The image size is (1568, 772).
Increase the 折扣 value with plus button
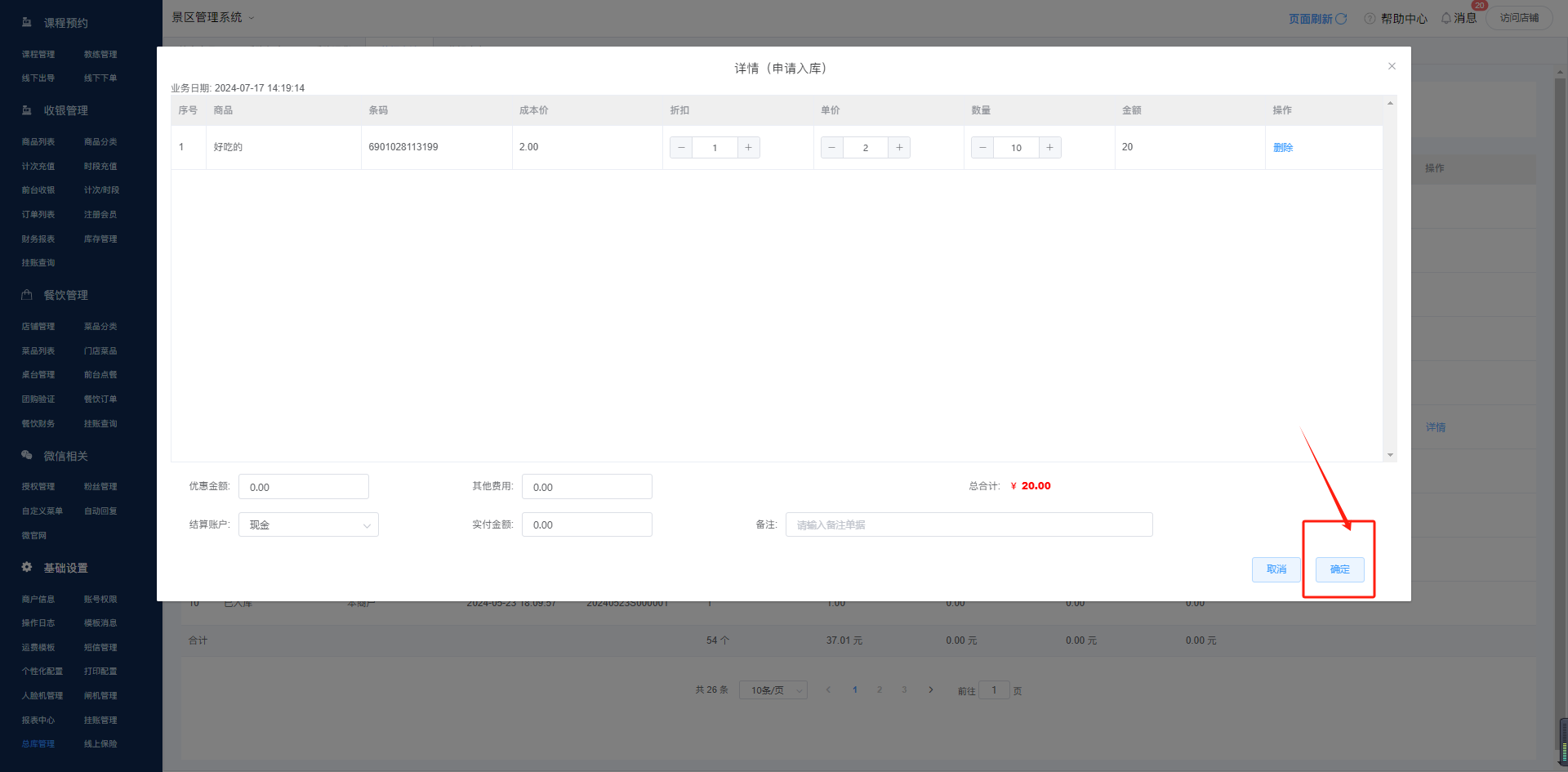click(x=748, y=148)
